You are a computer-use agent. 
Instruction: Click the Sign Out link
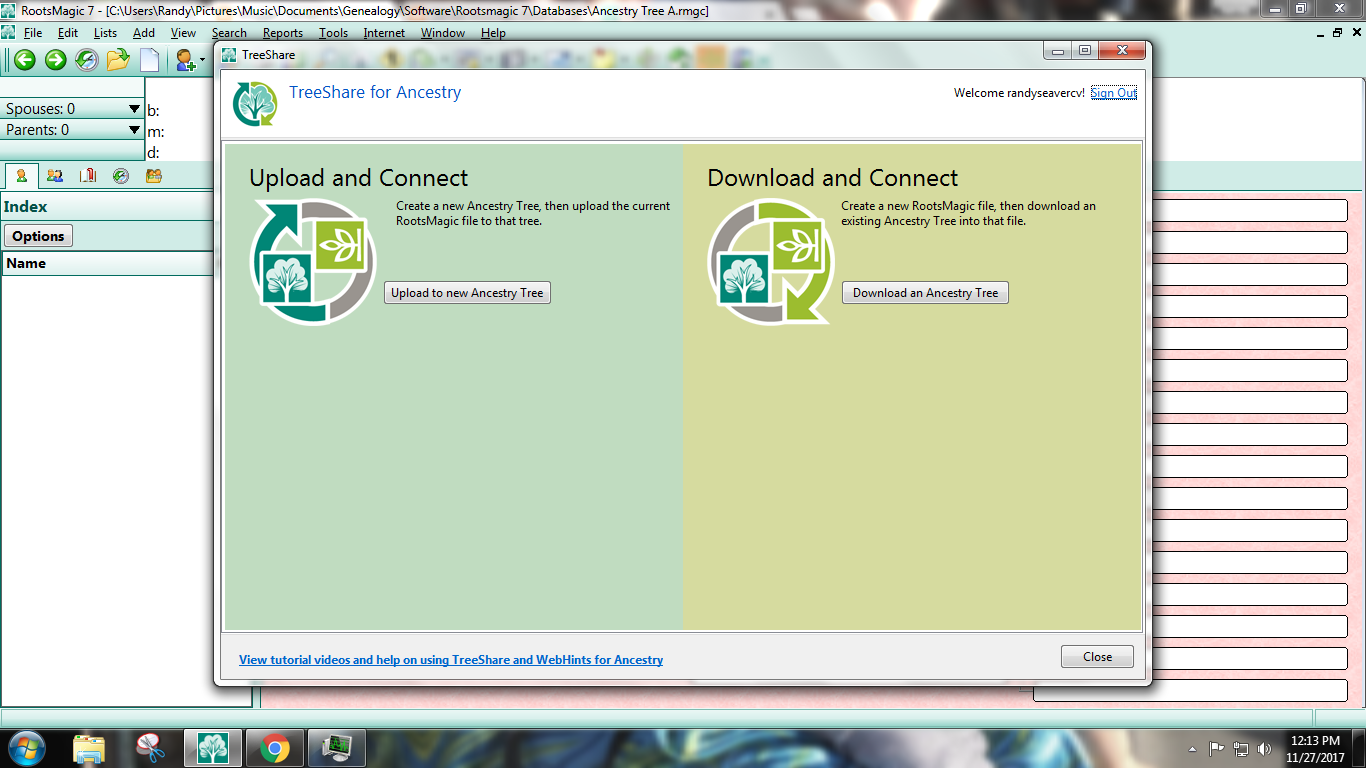click(x=1114, y=93)
